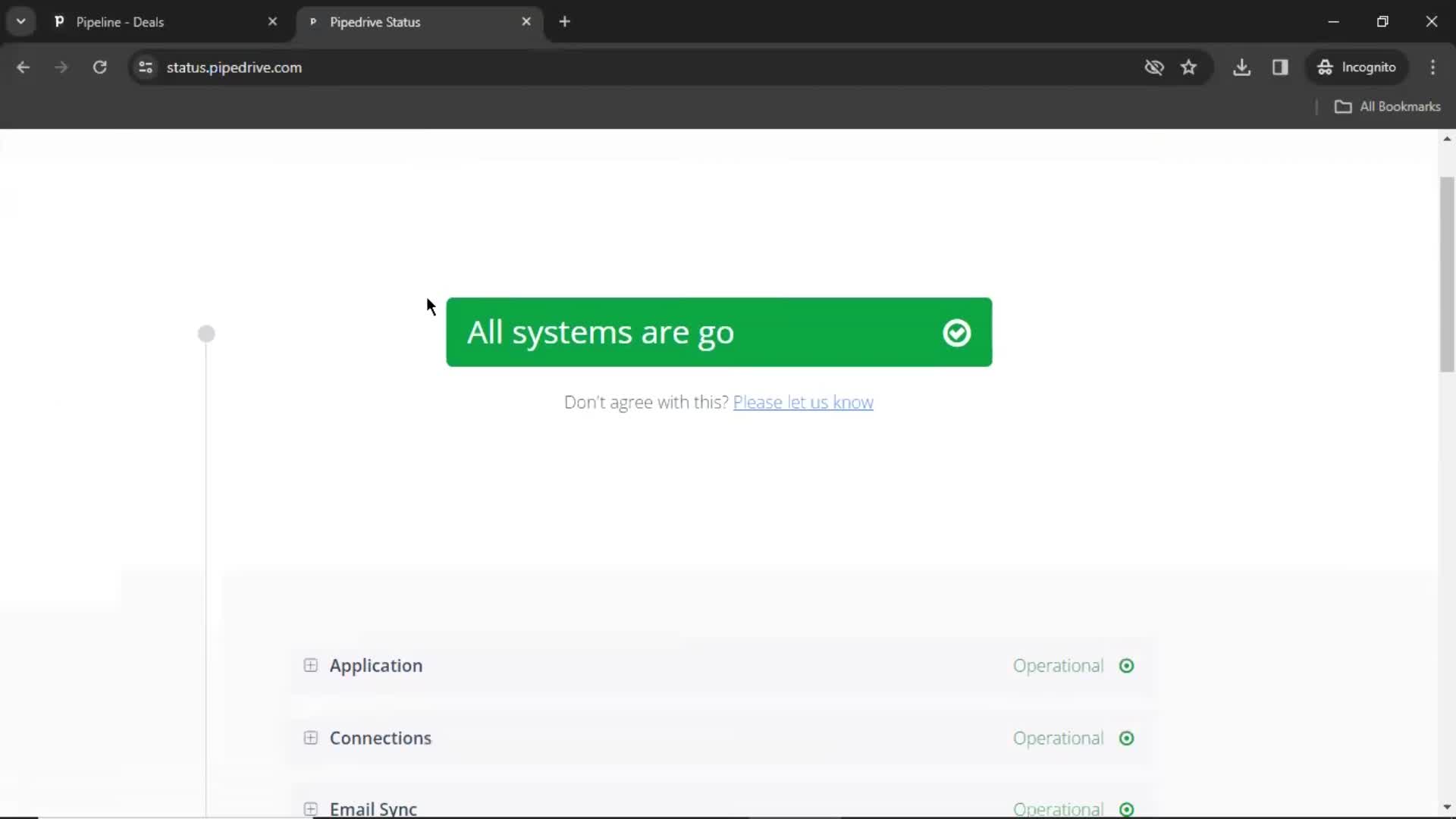1456x819 pixels.
Task: Click the Connections group label
Action: tap(380, 739)
